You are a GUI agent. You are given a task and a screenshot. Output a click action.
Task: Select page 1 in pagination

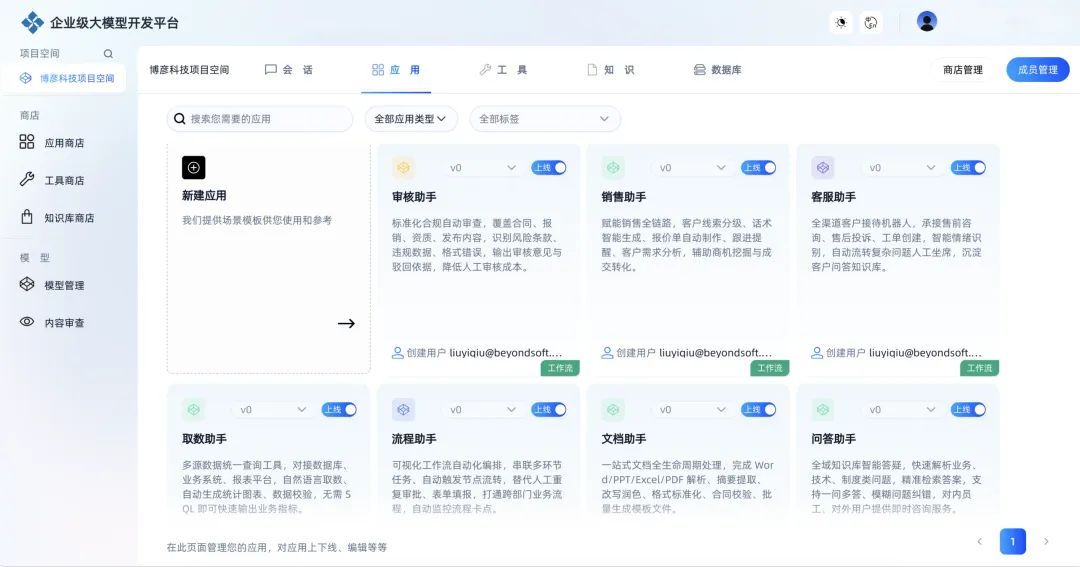coord(1012,542)
